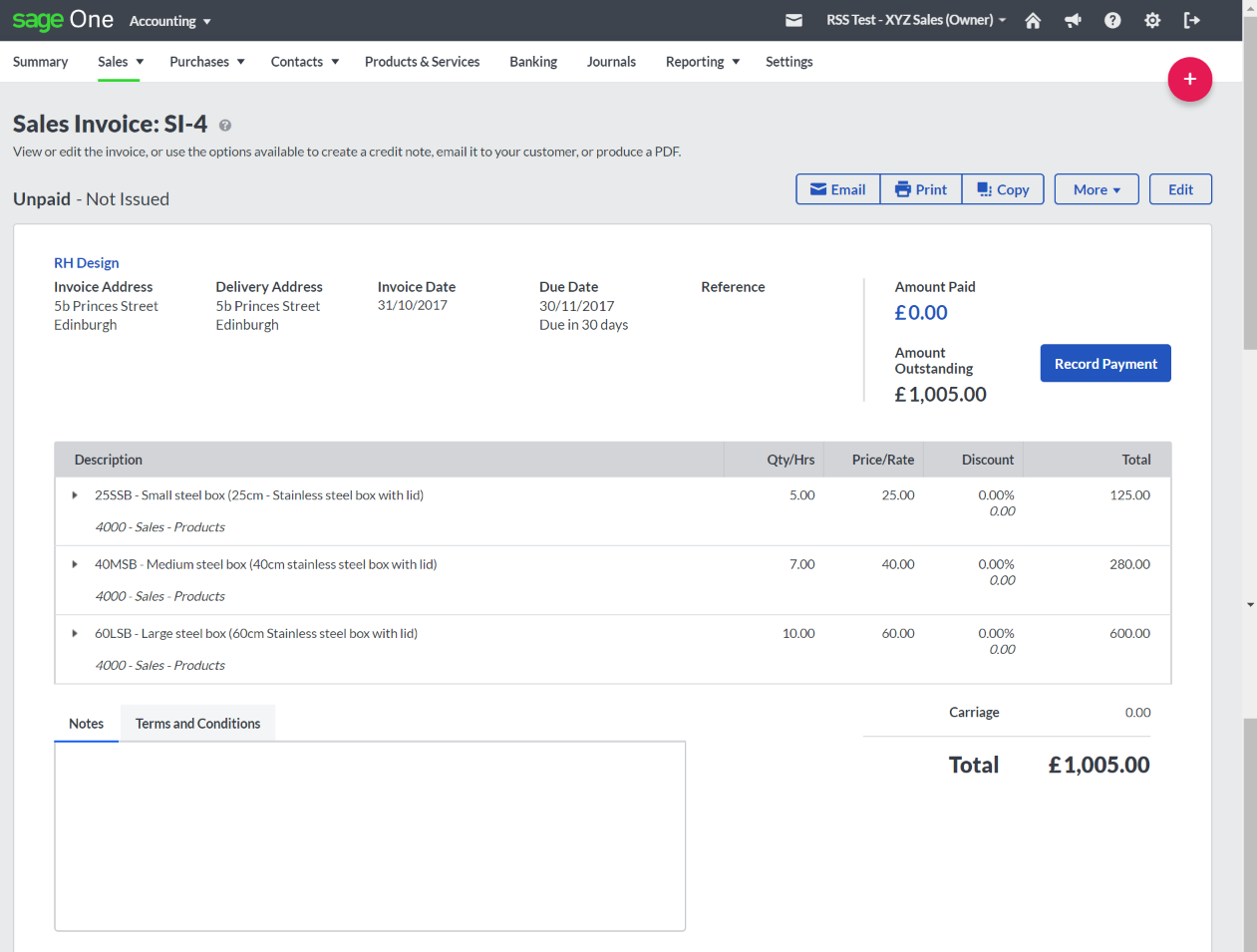Image resolution: width=1257 pixels, height=952 pixels.
Task: Open the Settings gear icon
Action: click(x=1152, y=20)
